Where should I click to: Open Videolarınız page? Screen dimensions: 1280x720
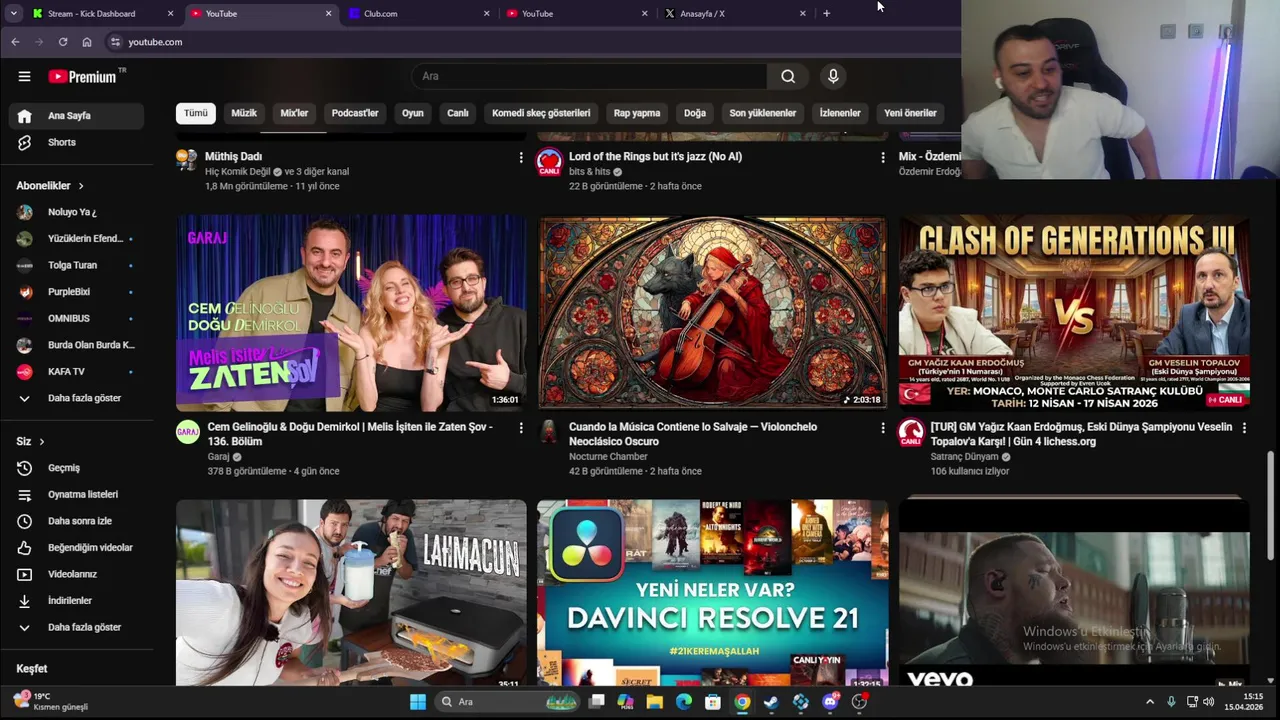point(76,574)
